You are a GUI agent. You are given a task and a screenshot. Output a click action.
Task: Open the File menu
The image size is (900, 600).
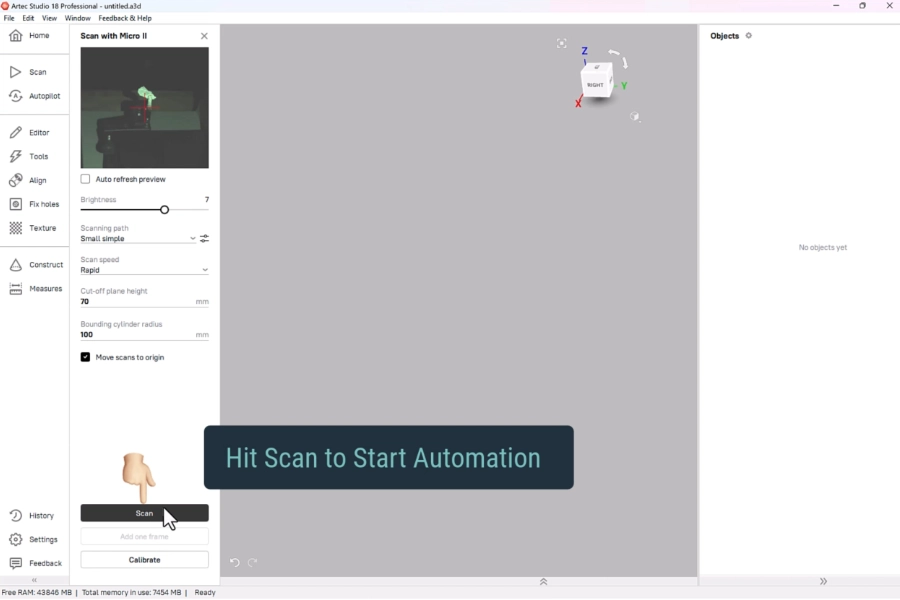coord(9,18)
